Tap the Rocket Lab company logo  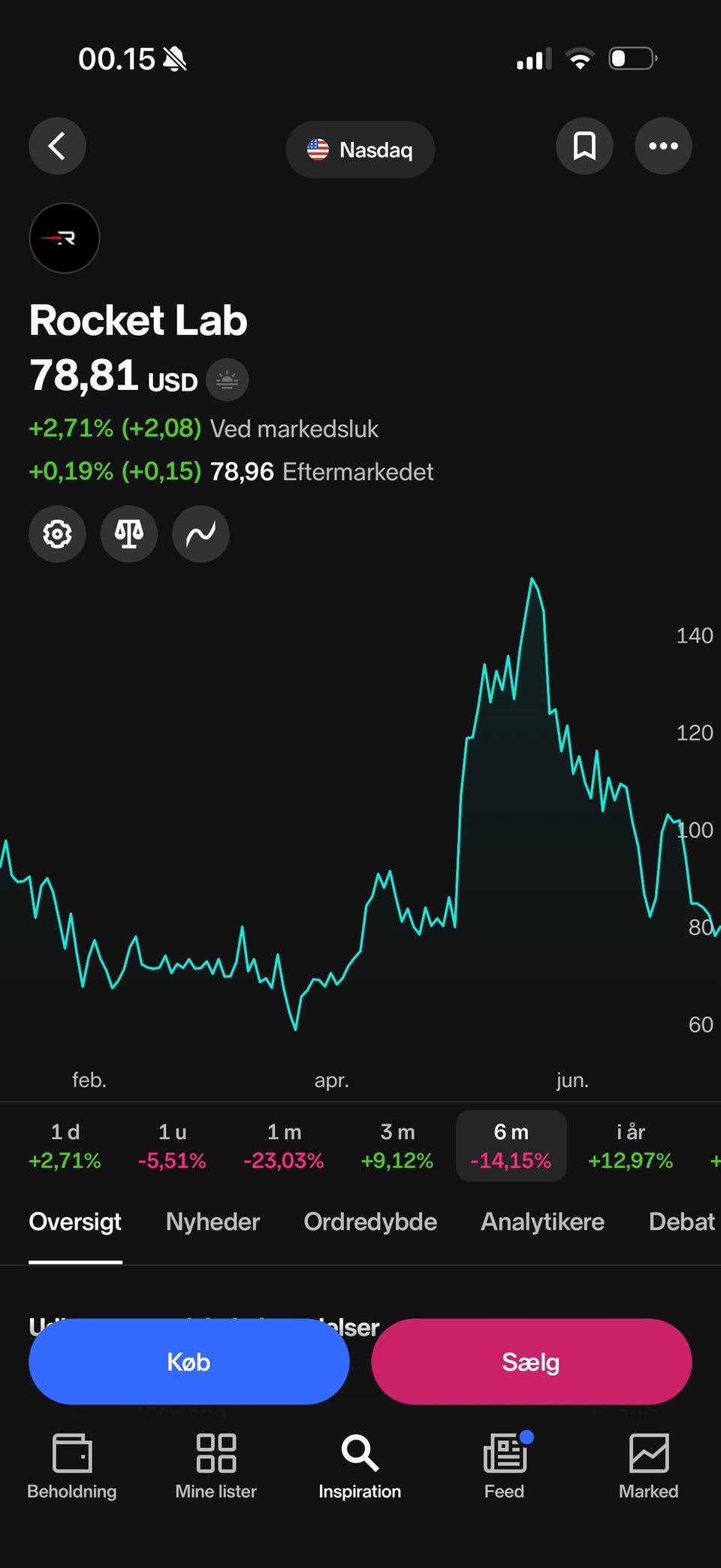coord(65,238)
